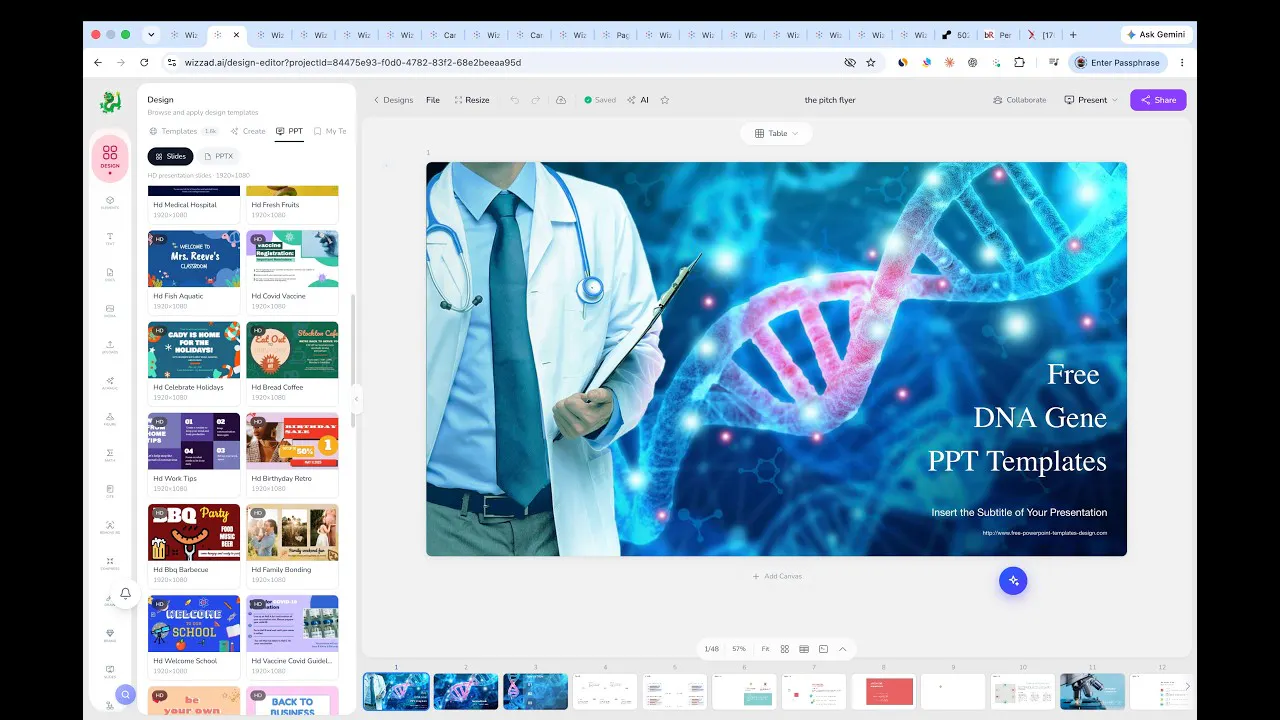The image size is (1280, 720).
Task: Click Add Canvas below the slide
Action: point(777,576)
